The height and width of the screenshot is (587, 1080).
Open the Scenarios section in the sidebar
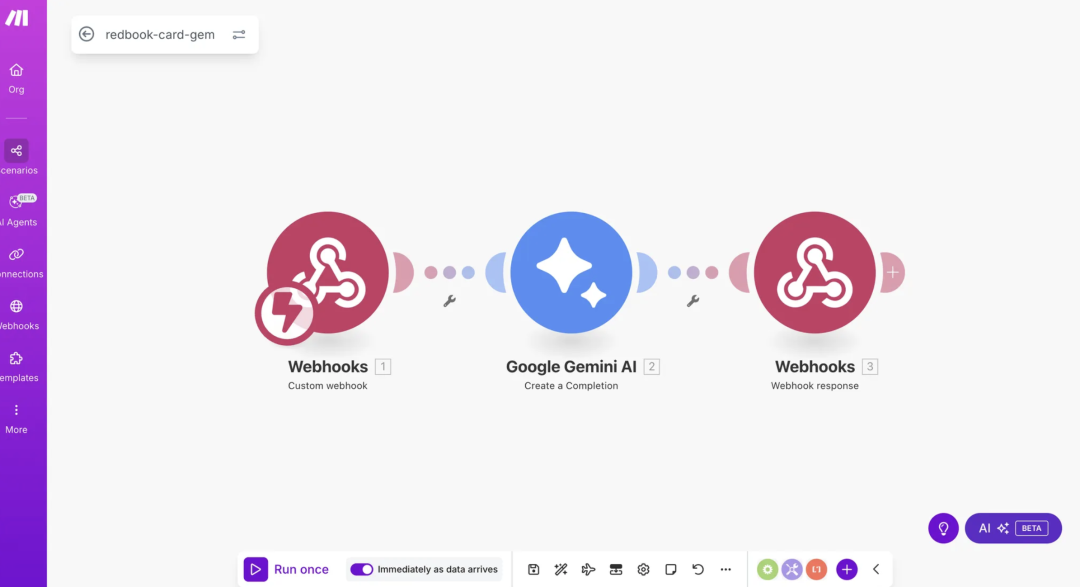(18, 158)
